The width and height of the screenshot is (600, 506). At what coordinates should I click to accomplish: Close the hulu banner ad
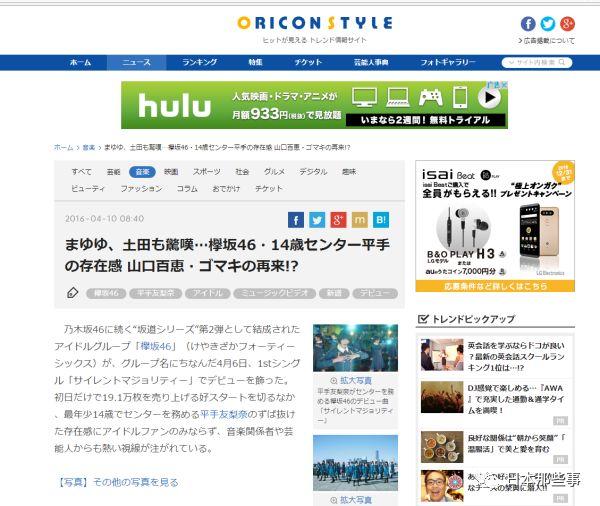(504, 85)
